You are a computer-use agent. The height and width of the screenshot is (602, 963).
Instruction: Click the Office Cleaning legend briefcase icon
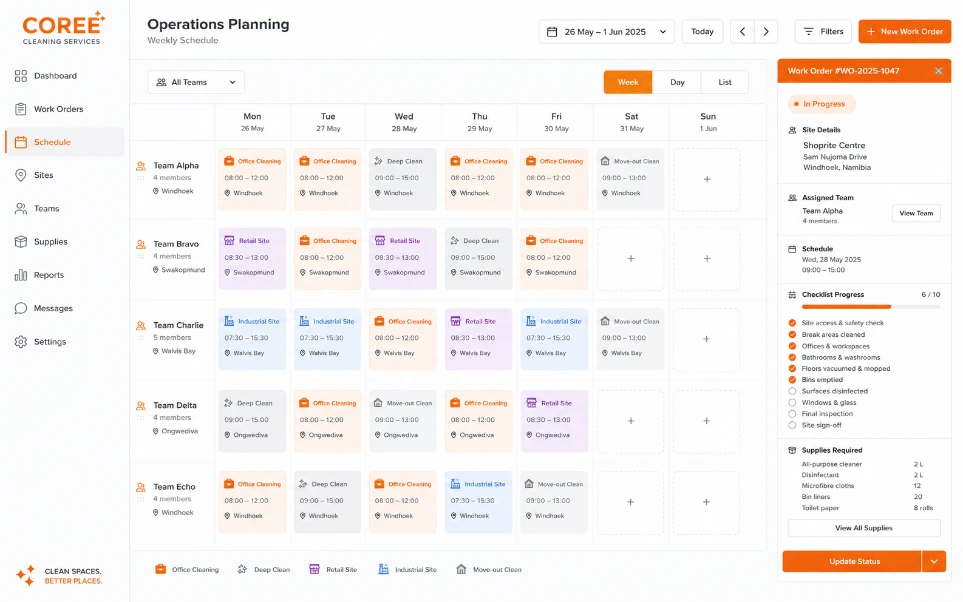tap(160, 569)
